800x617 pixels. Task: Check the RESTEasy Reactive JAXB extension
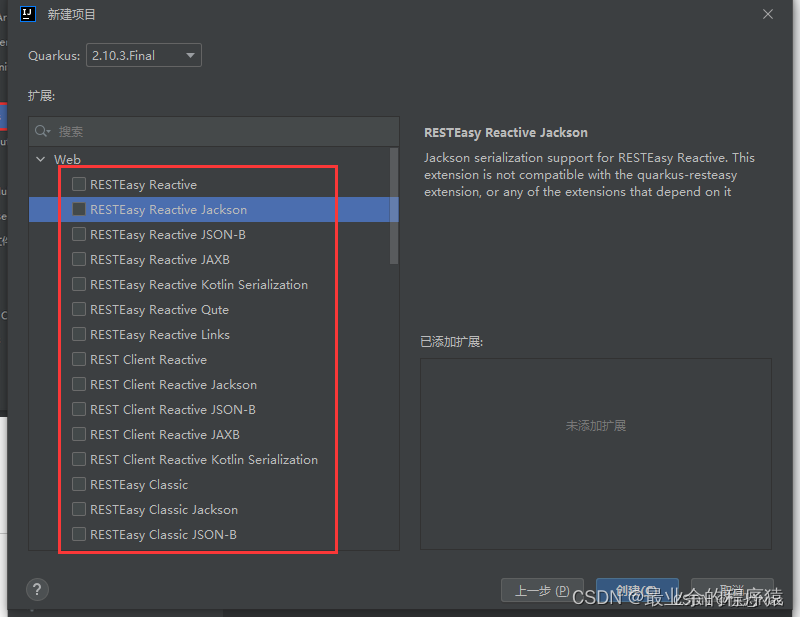pos(79,259)
